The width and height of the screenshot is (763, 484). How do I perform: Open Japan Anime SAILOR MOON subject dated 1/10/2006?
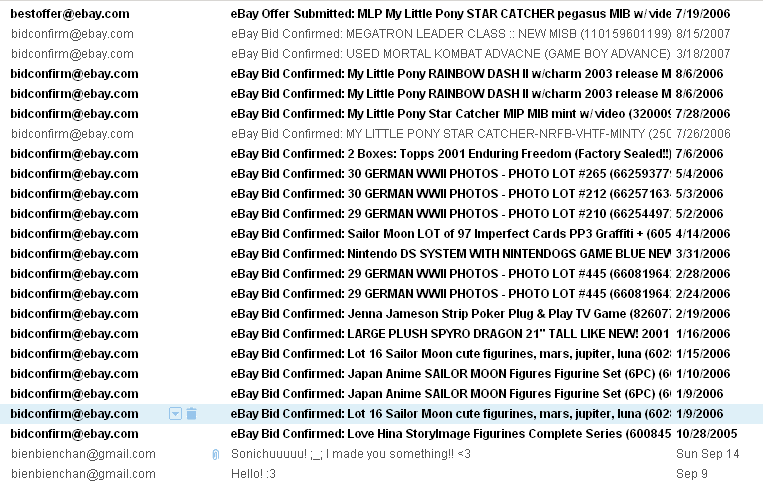[451, 374]
